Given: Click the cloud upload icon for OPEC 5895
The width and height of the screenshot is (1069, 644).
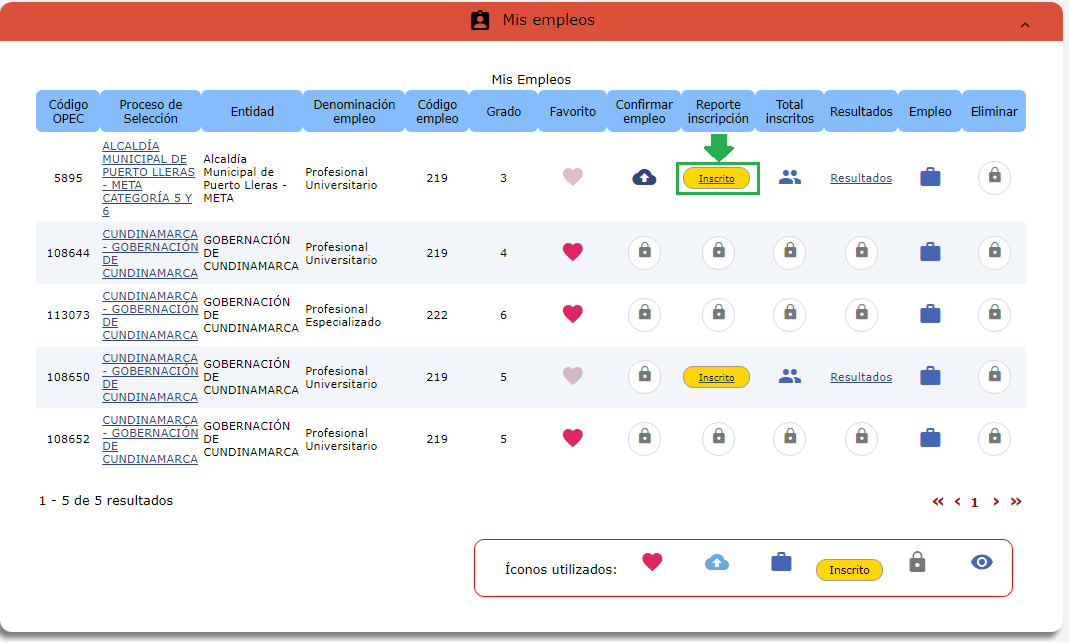Looking at the screenshot, I should [644, 178].
